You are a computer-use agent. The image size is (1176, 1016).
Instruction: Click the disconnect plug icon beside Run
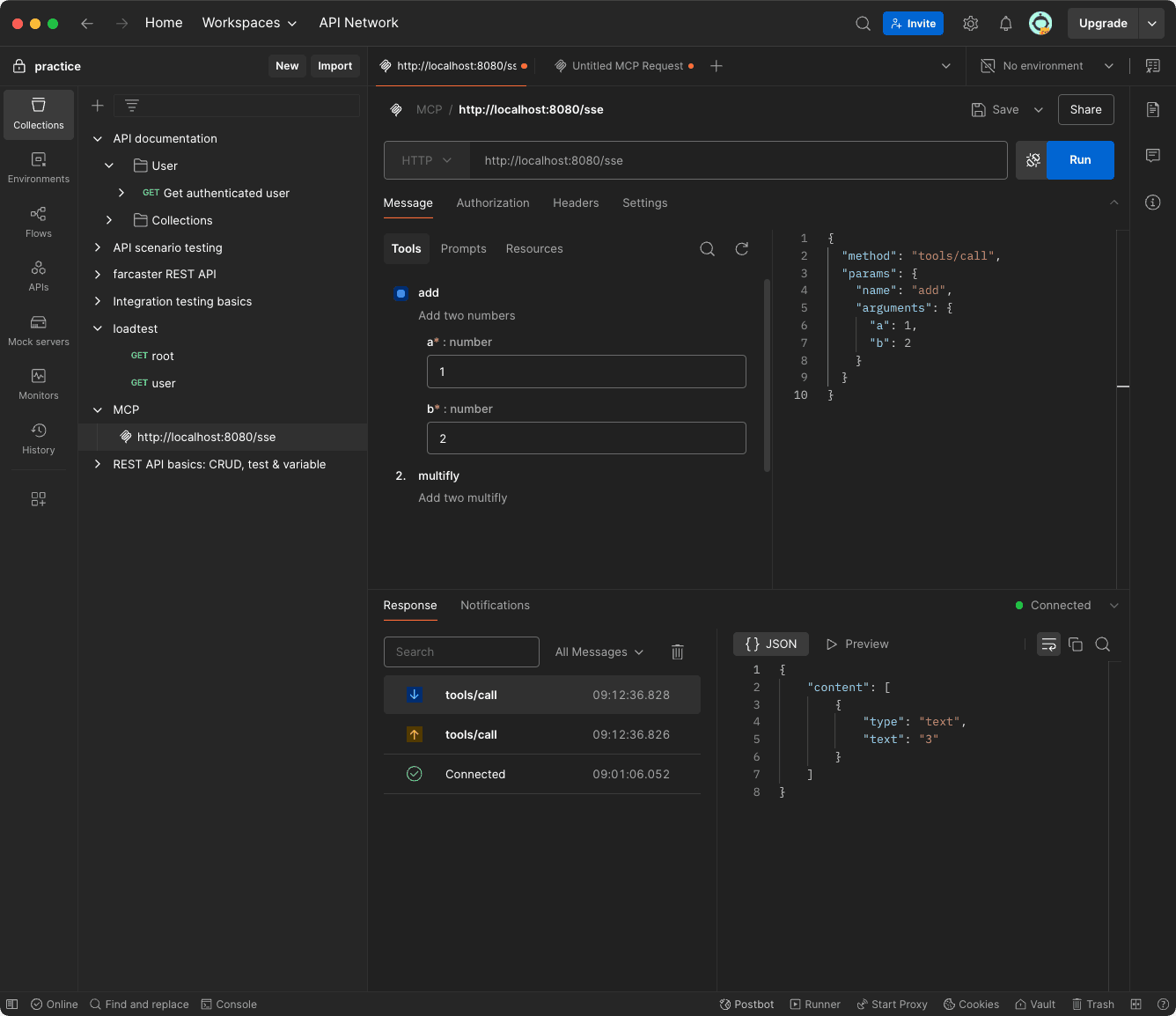(x=1033, y=160)
